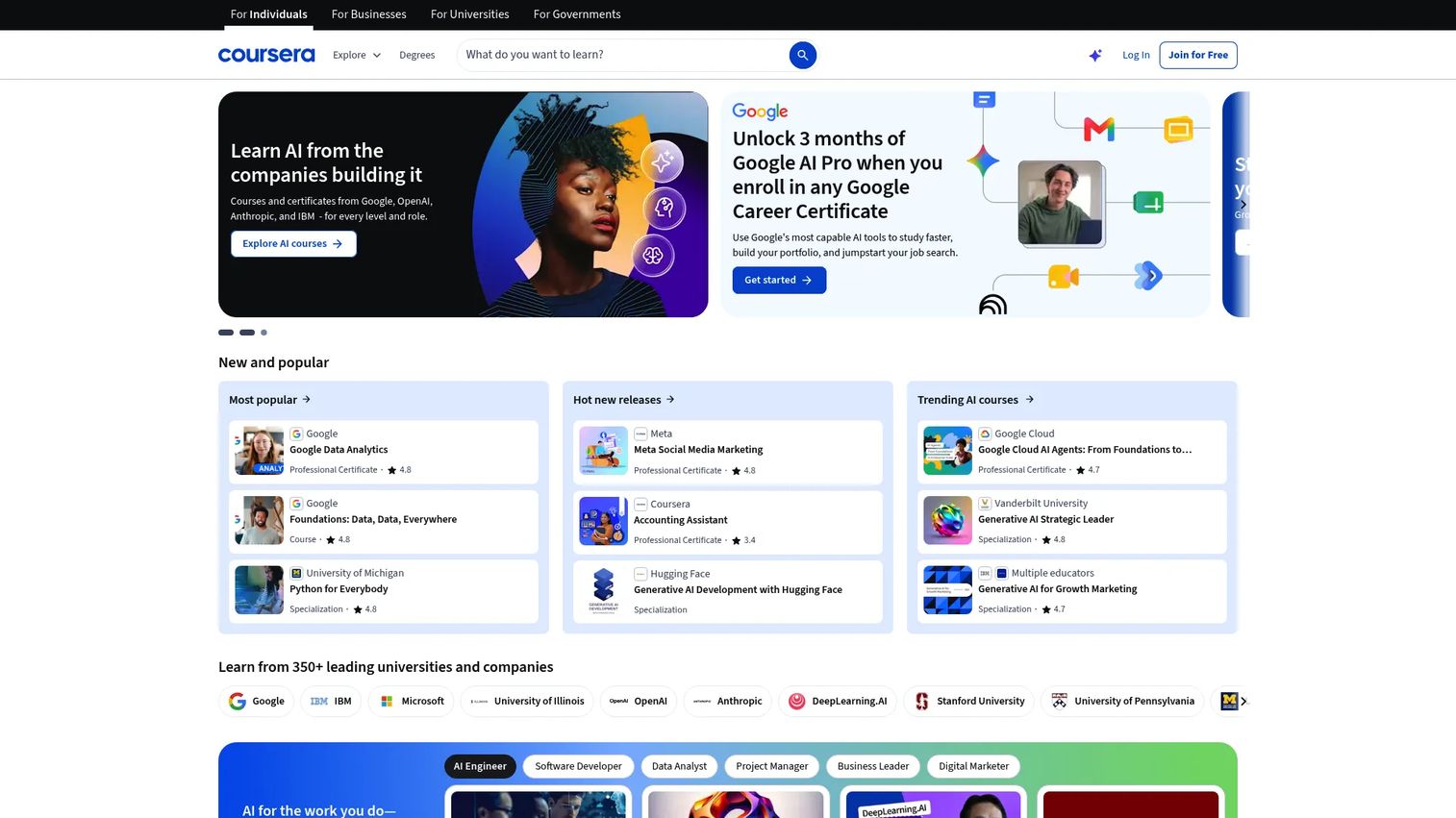Select the Stanford University chip
Screen dimensions: 1456x818
click(969, 701)
